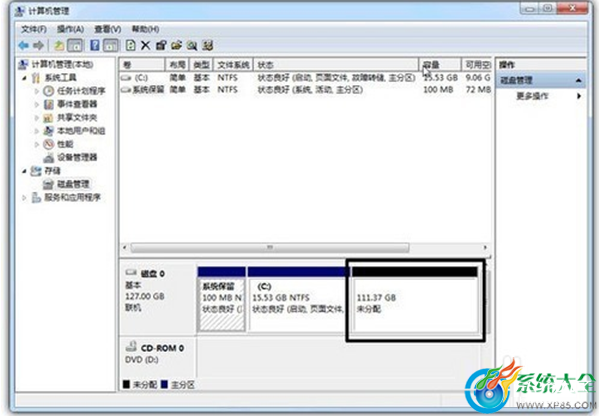Click the magnifier search toolbar icon
The width and height of the screenshot is (599, 416).
(x=192, y=46)
